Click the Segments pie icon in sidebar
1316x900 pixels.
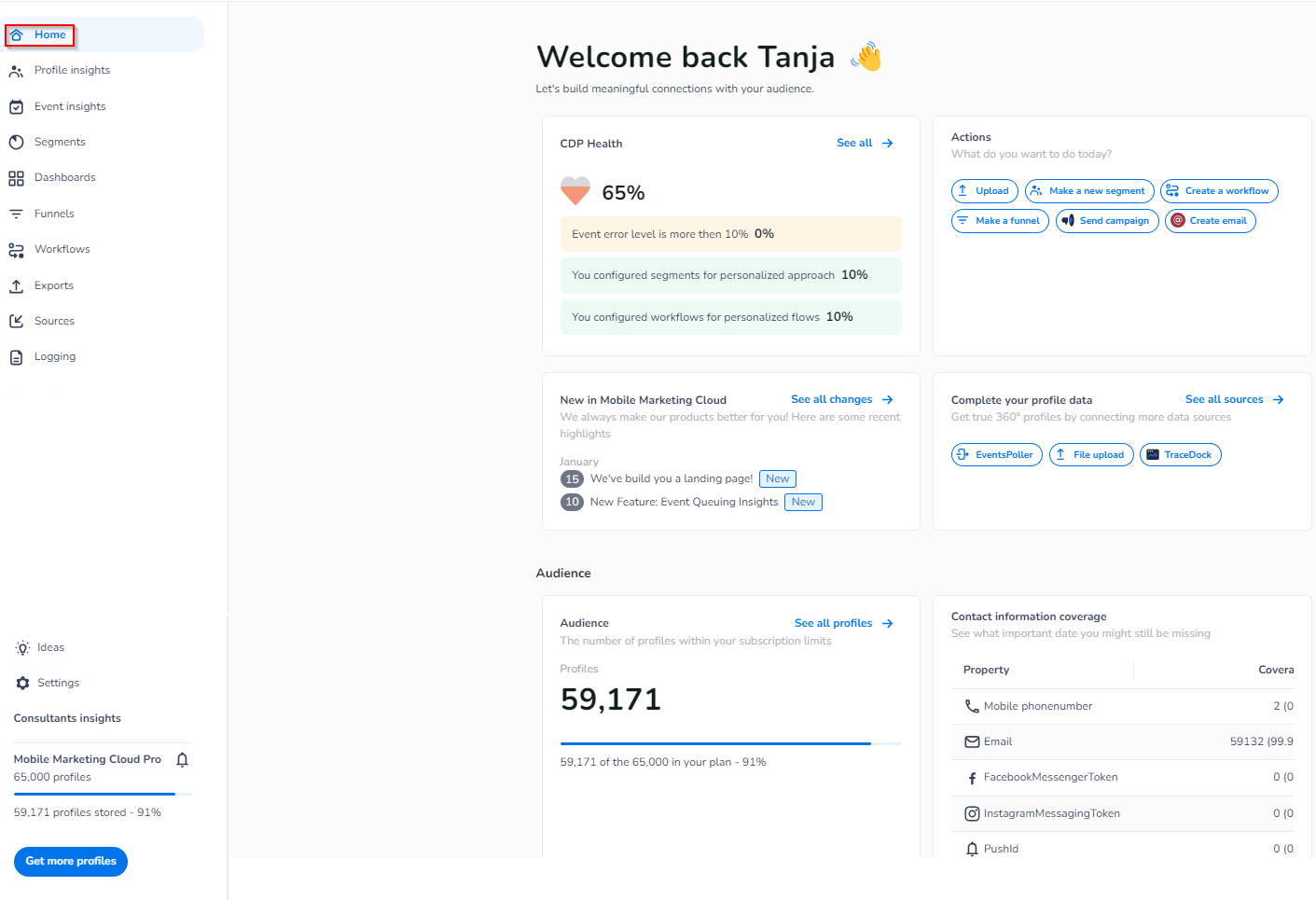16,143
